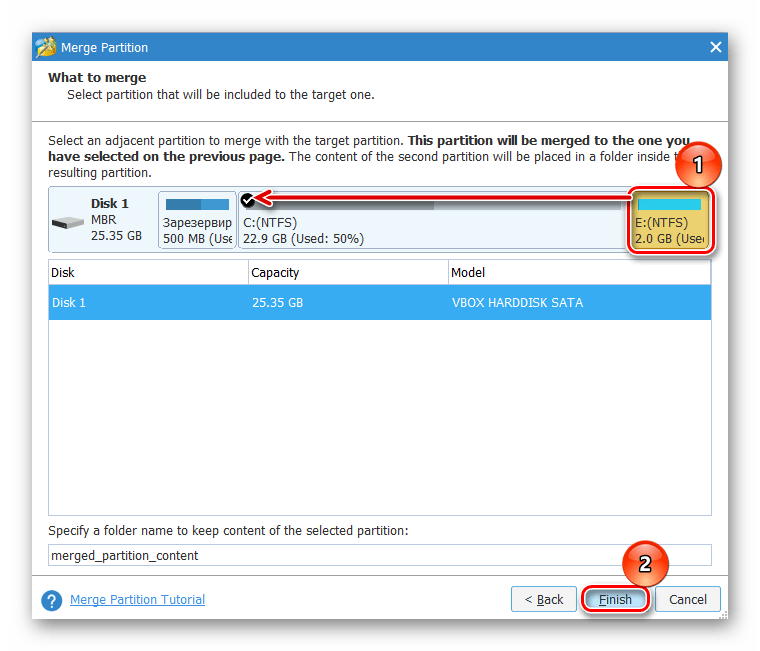Click the blue question mark help icon
The height and width of the screenshot is (651, 760).
click(51, 600)
